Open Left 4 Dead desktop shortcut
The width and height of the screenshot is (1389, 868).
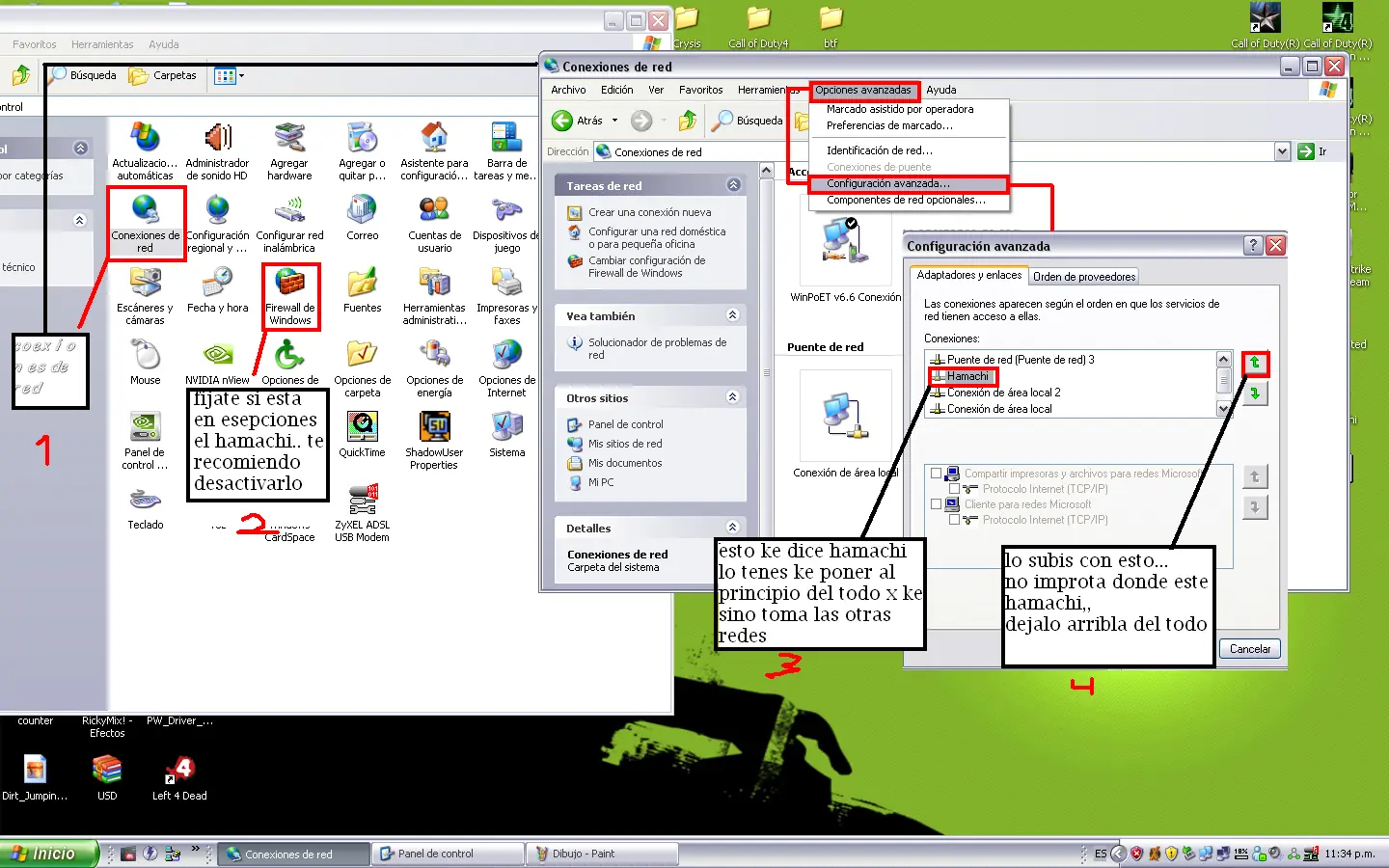coord(179,779)
